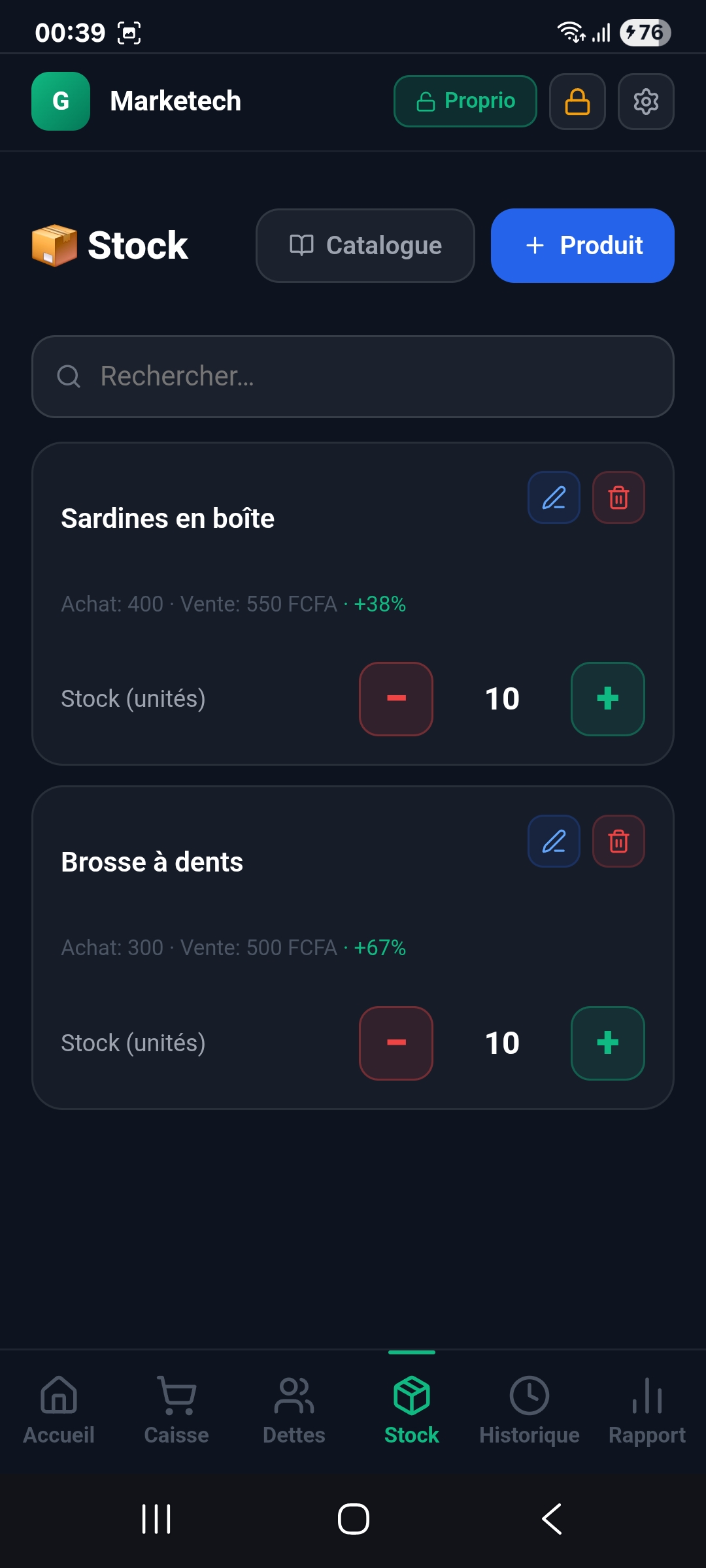Open the Catalogue

click(x=365, y=246)
